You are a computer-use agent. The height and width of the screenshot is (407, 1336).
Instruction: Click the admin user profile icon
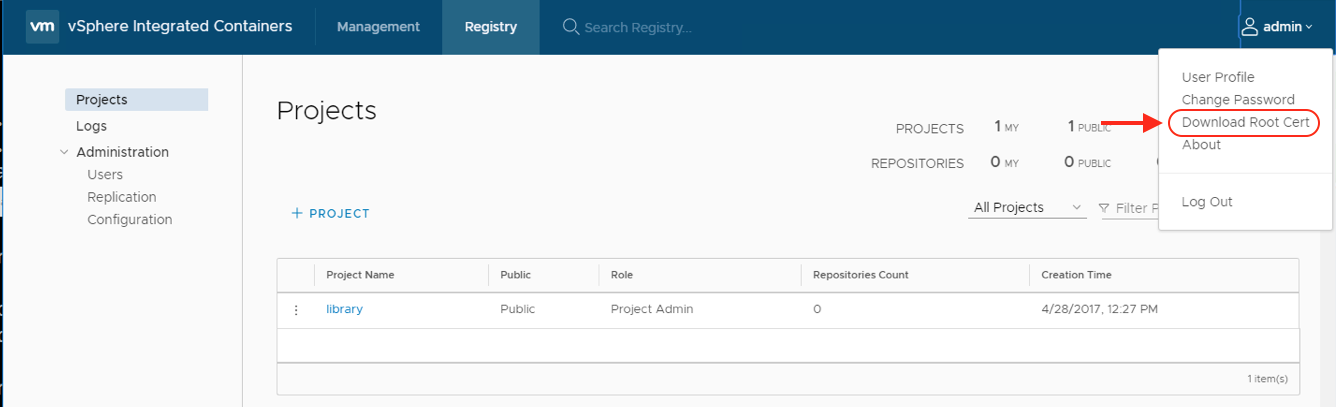point(1249,27)
